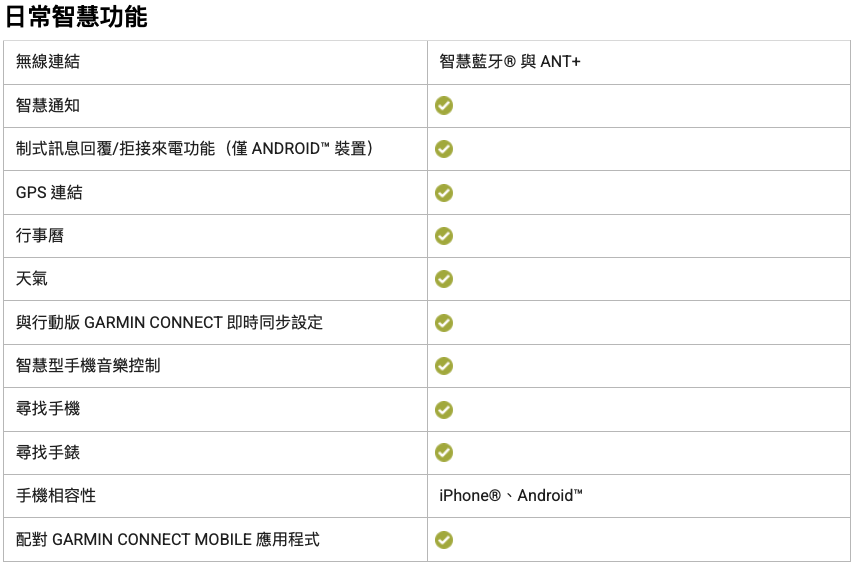Screen dimensions: 854x566
Task: Click the 智慧通知 feature label
Action: pyautogui.click(x=48, y=105)
